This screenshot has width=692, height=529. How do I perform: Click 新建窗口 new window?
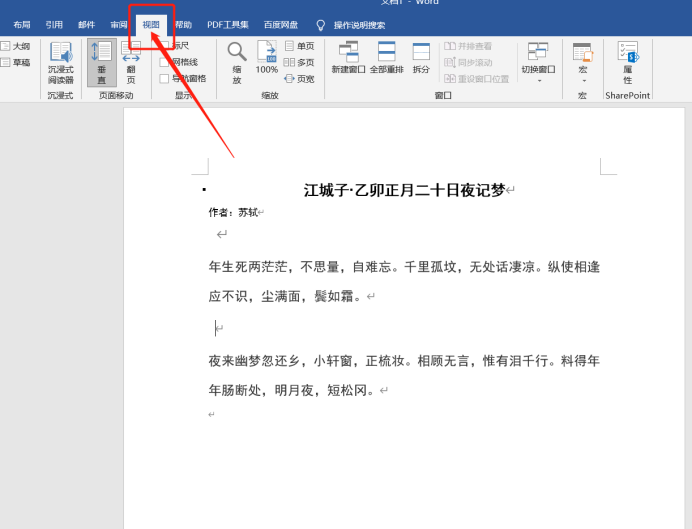click(348, 57)
